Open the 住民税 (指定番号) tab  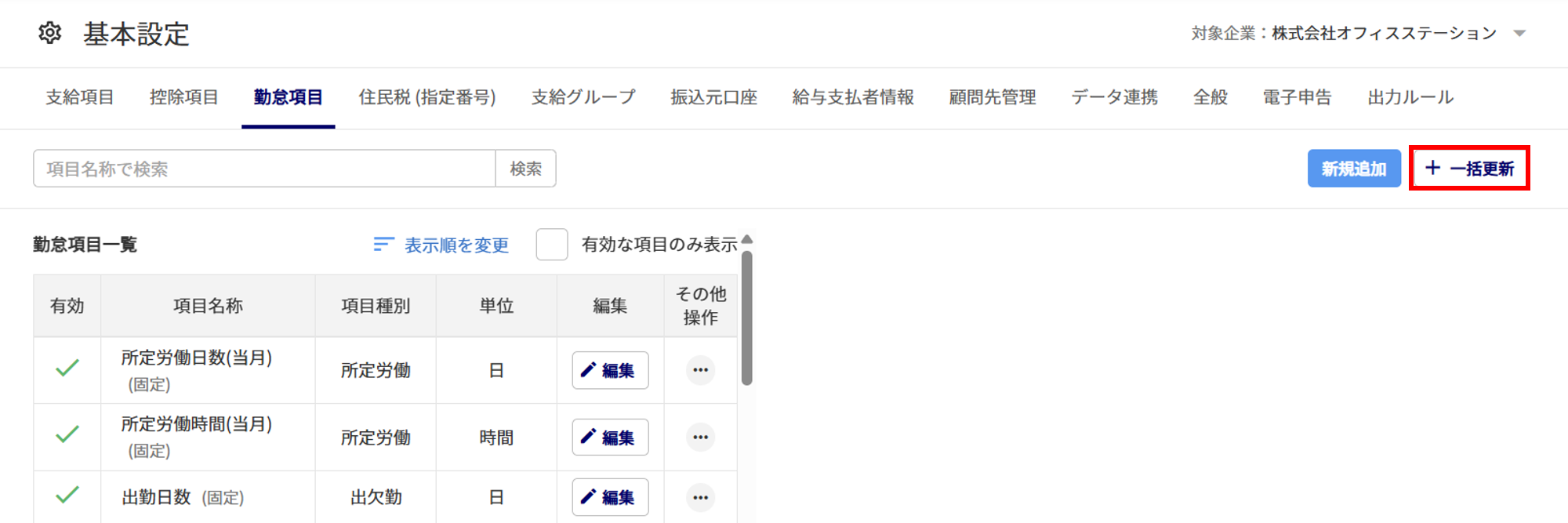427,97
